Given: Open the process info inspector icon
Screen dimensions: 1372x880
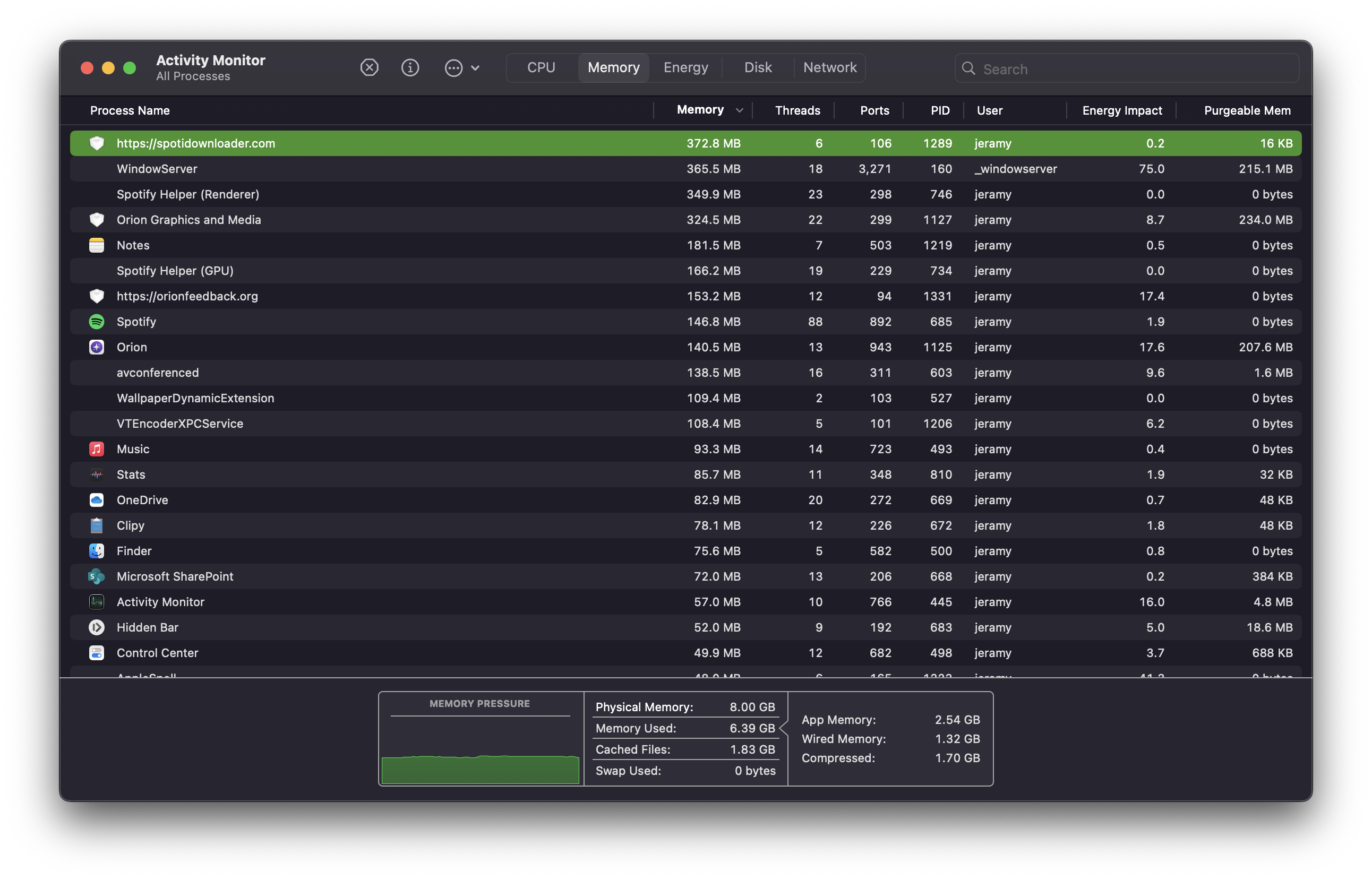Looking at the screenshot, I should click(410, 68).
